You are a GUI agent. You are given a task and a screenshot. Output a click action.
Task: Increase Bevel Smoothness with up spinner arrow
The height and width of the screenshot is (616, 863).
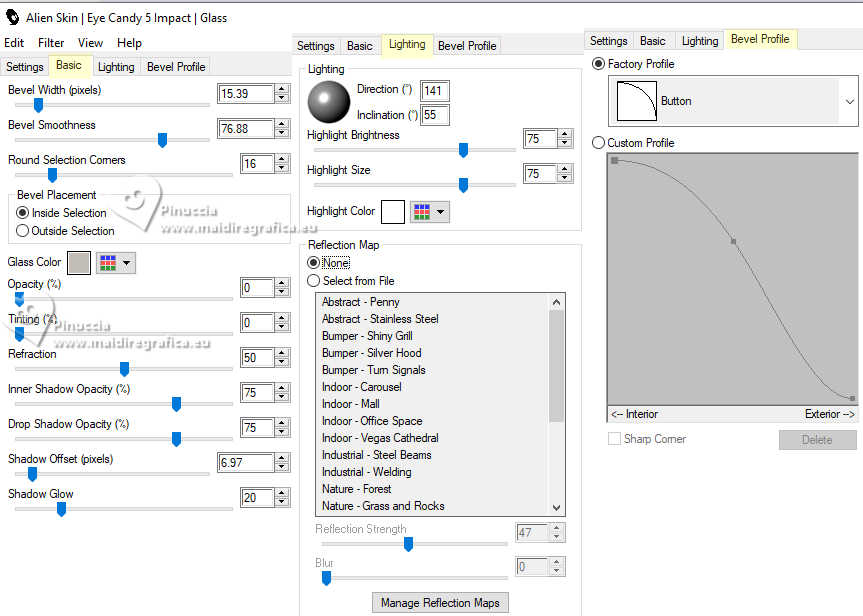[282, 124]
